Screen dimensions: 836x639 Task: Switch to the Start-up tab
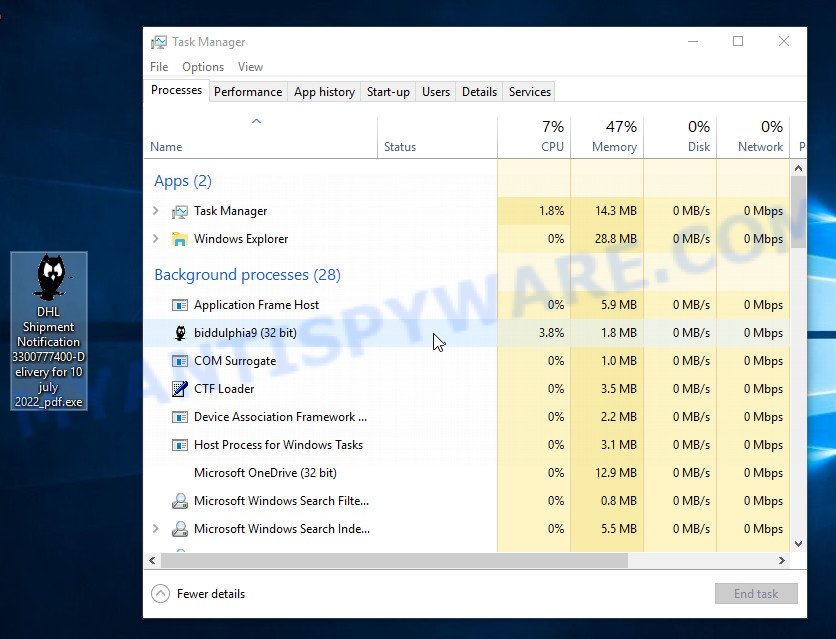(388, 92)
